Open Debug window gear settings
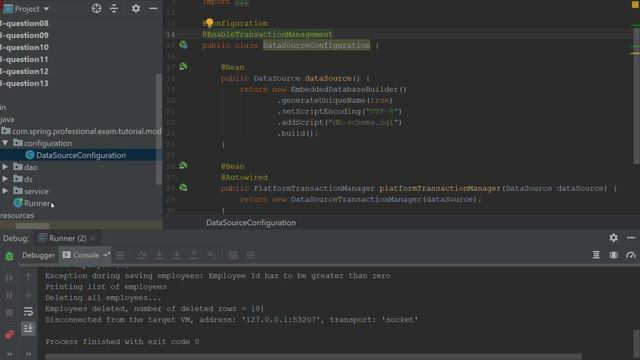The width and height of the screenshot is (640, 360). click(x=613, y=238)
